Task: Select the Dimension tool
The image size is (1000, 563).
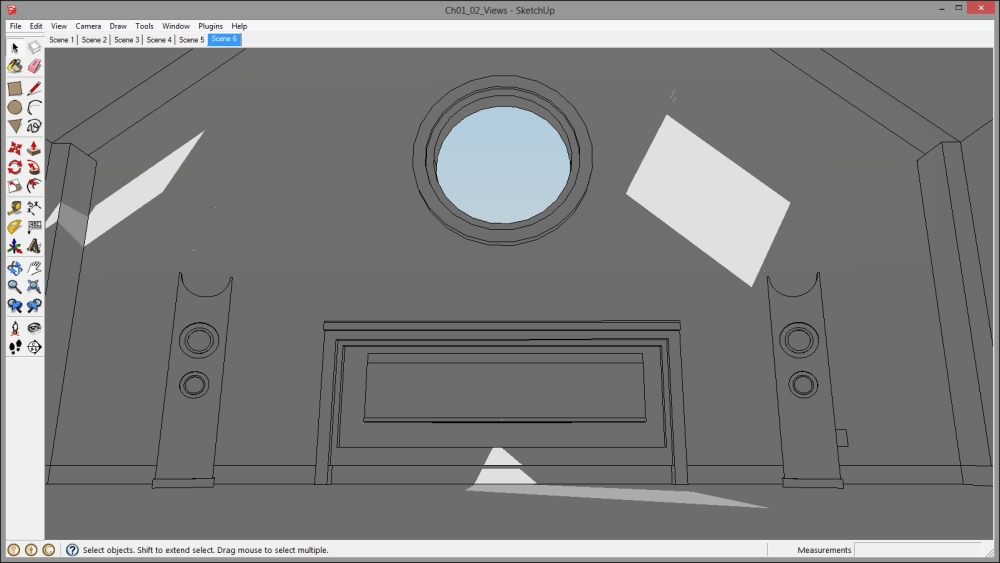Action: point(34,208)
